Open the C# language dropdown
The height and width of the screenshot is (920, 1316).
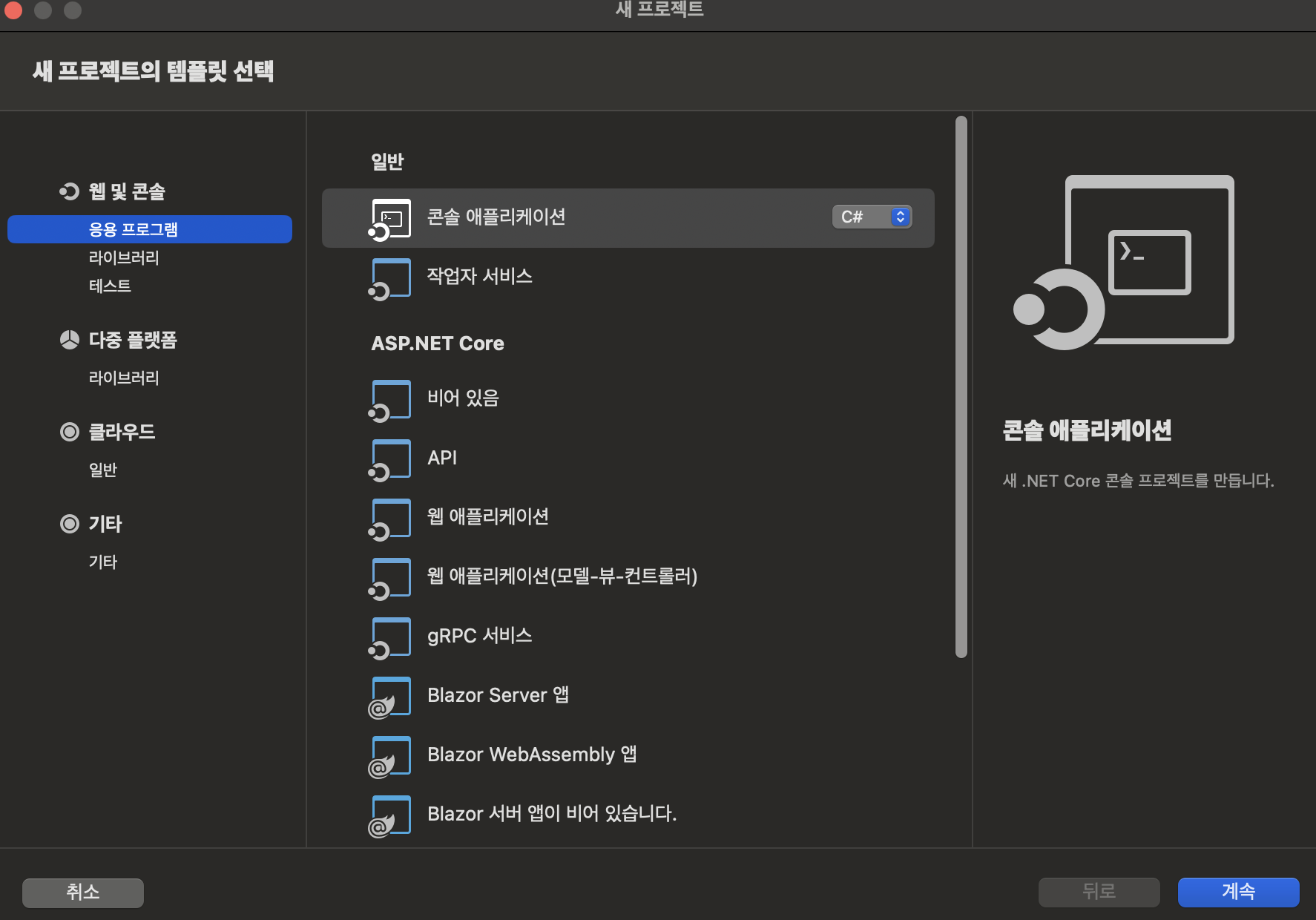tap(872, 217)
